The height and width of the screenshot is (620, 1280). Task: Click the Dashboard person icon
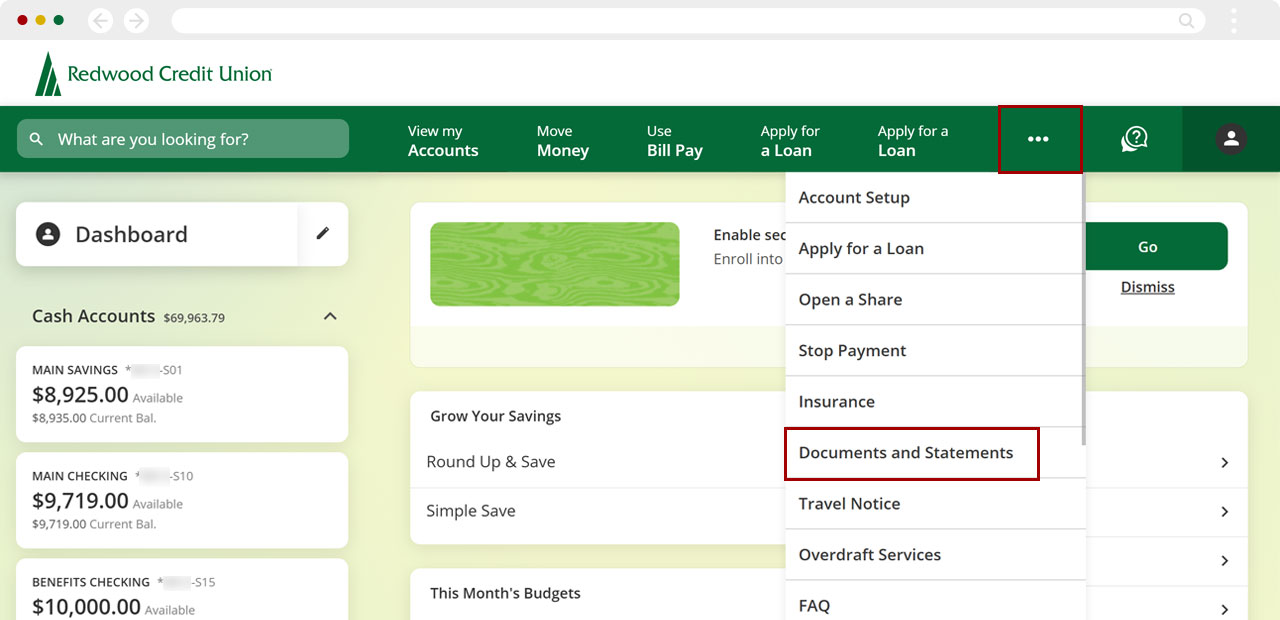pos(47,234)
